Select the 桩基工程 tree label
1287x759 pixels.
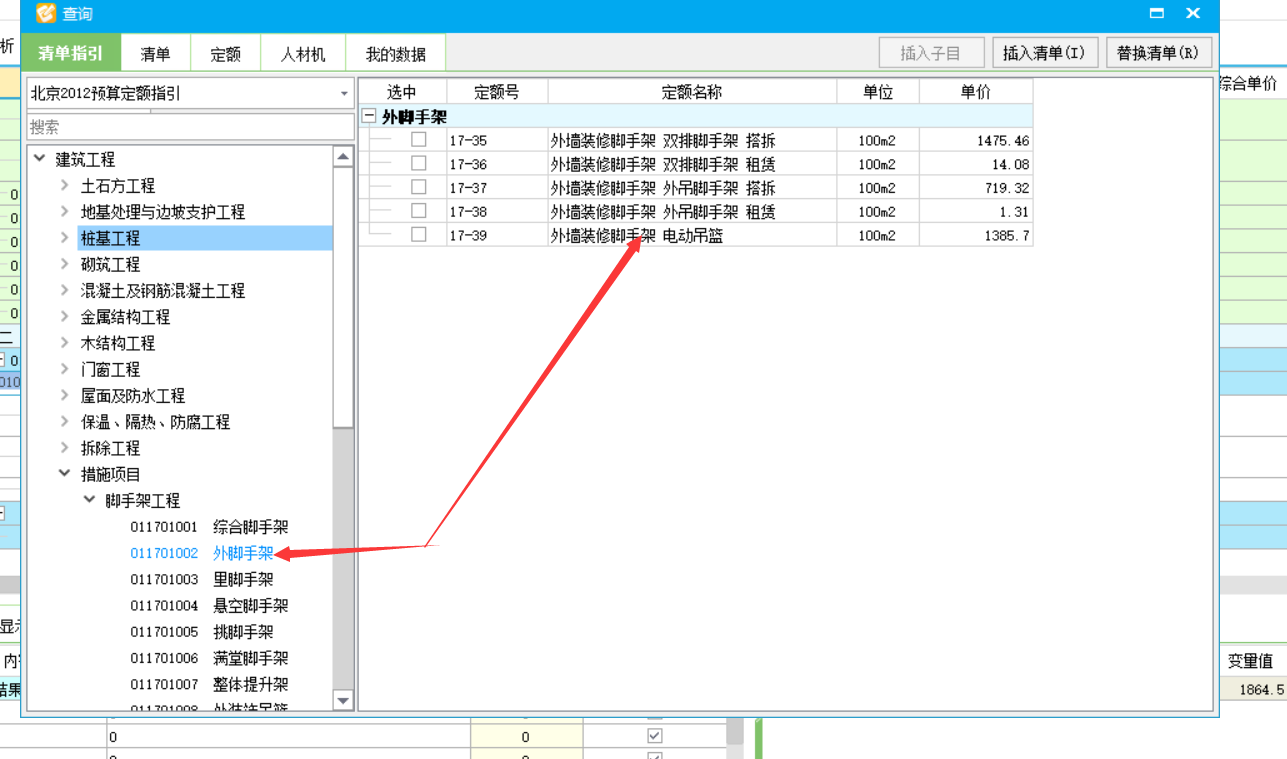tap(110, 238)
